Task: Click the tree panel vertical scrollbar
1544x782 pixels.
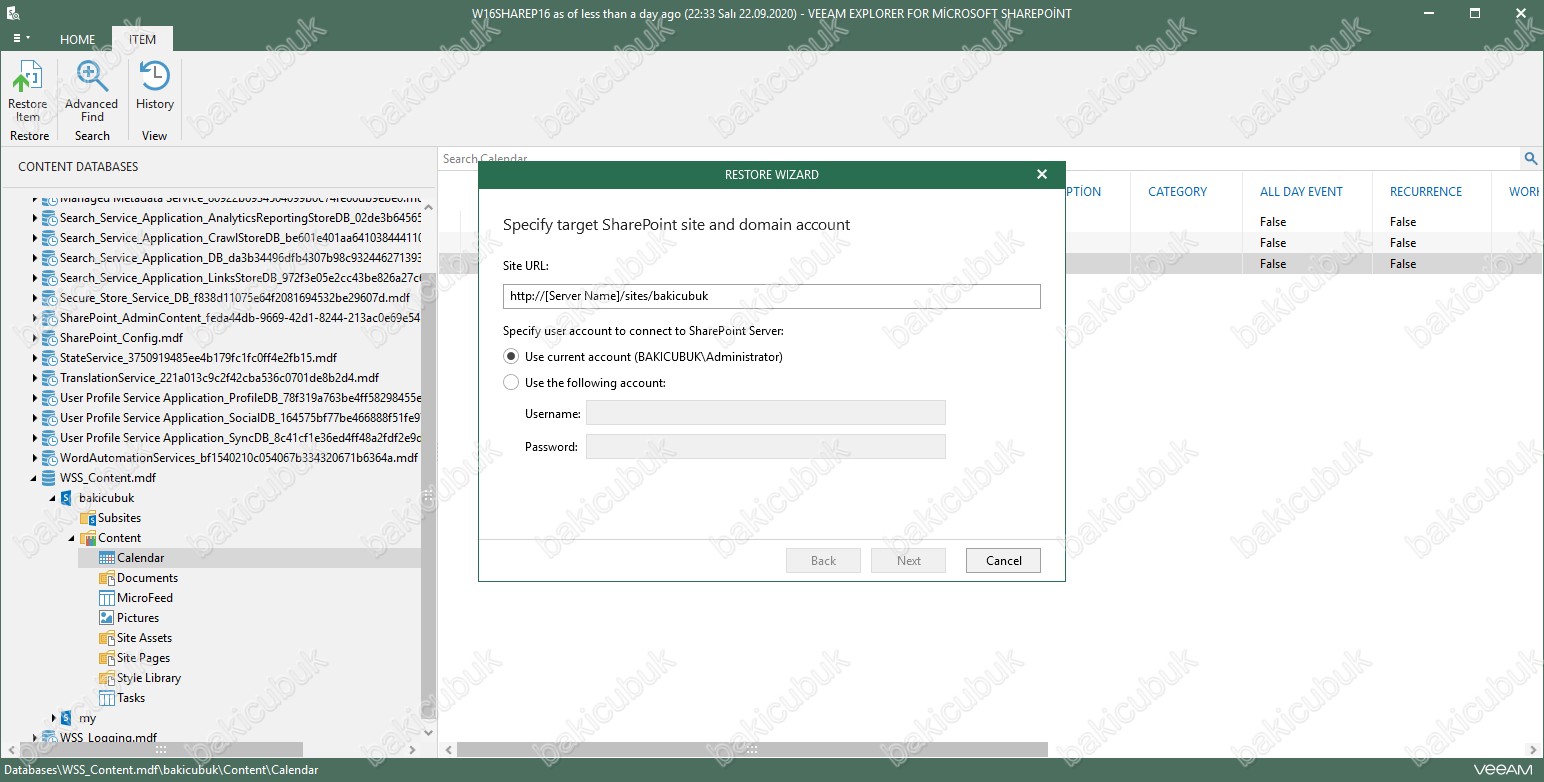Action: (428, 495)
